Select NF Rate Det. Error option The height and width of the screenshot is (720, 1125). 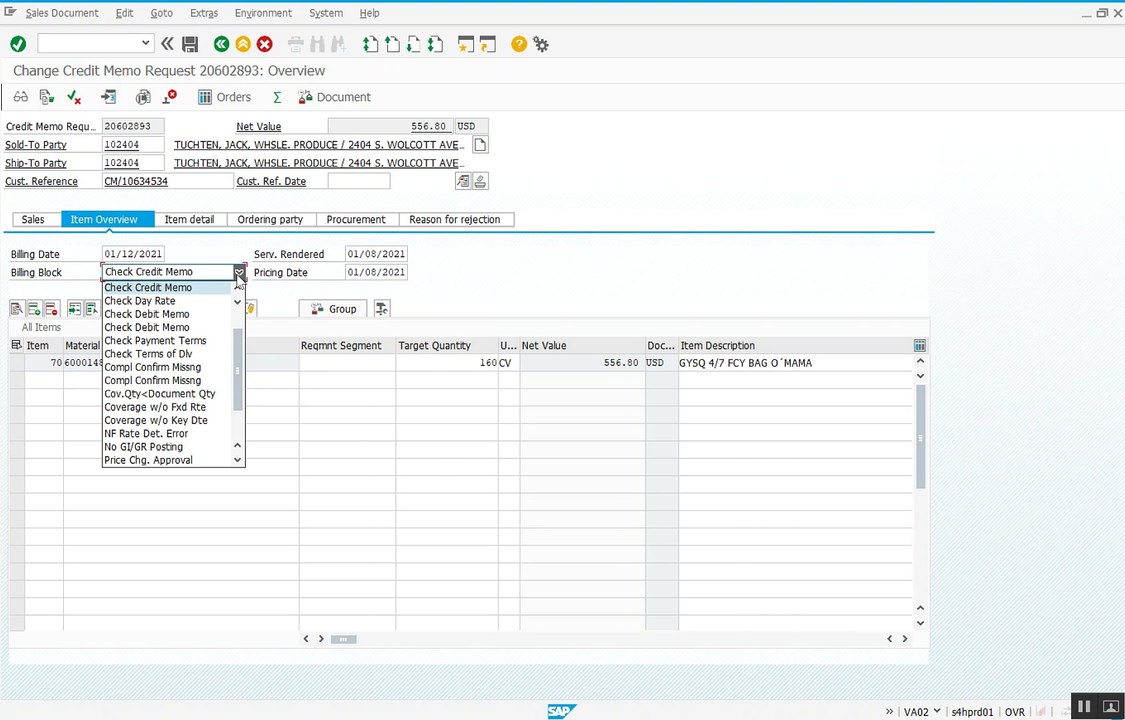146,433
